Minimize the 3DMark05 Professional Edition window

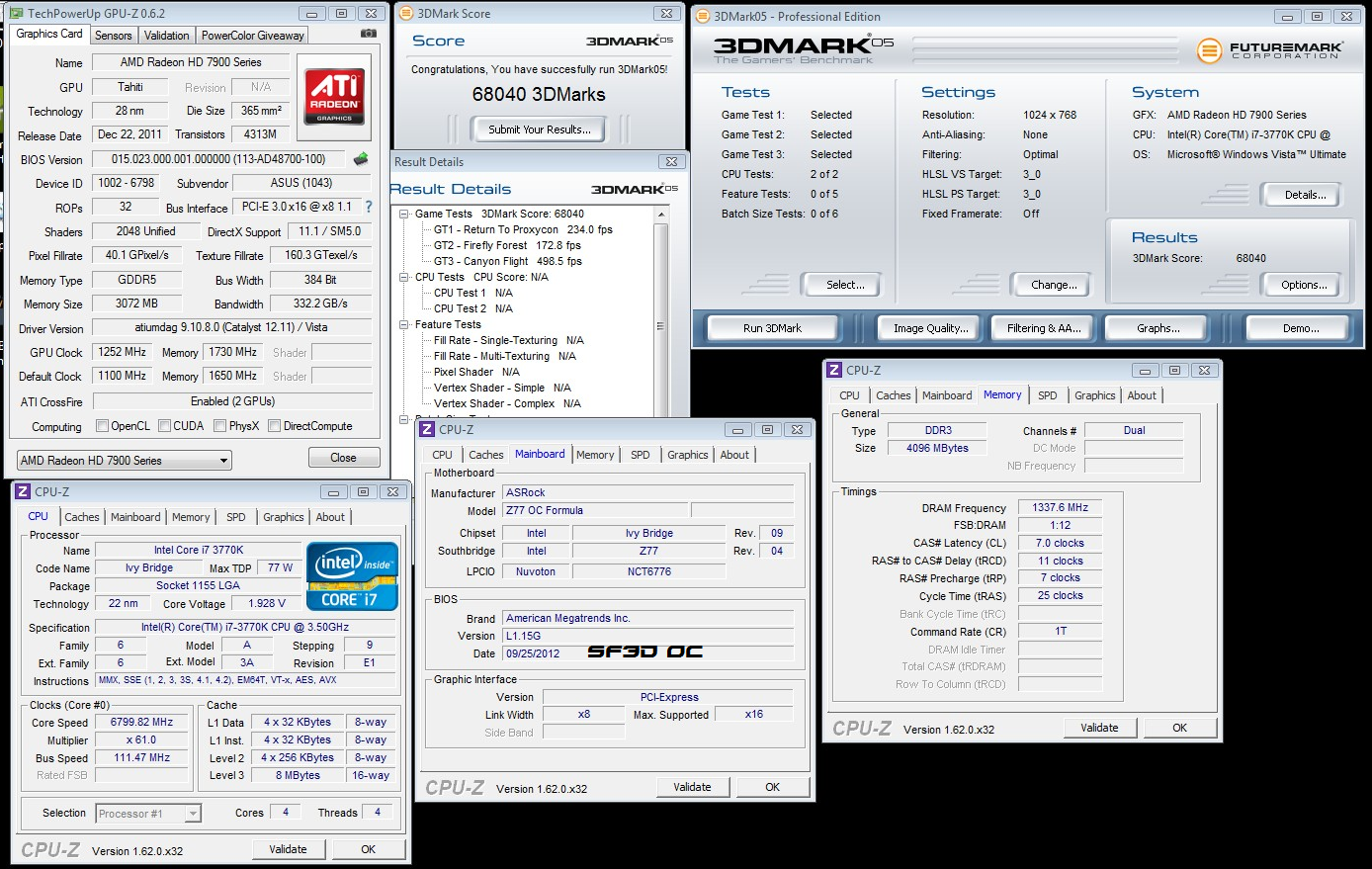pos(1288,16)
